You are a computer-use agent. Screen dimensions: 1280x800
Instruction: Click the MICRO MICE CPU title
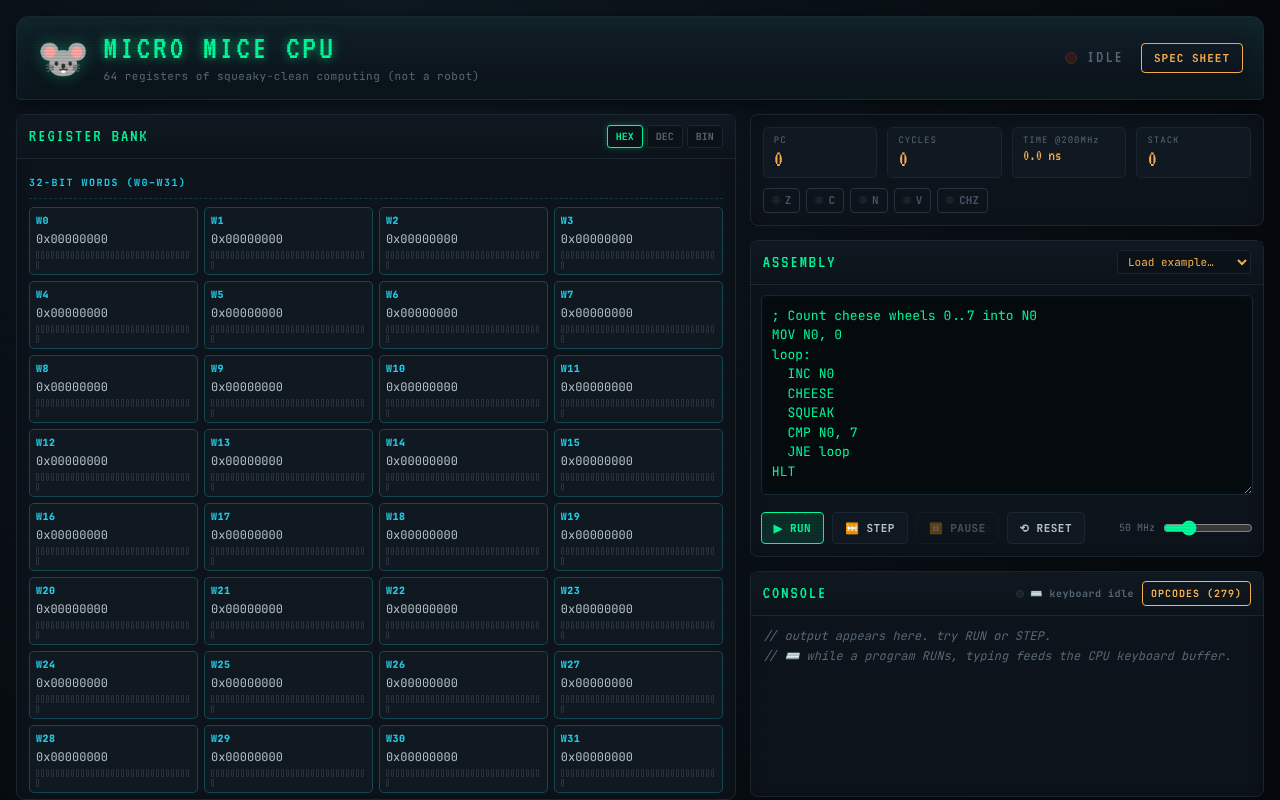(219, 49)
